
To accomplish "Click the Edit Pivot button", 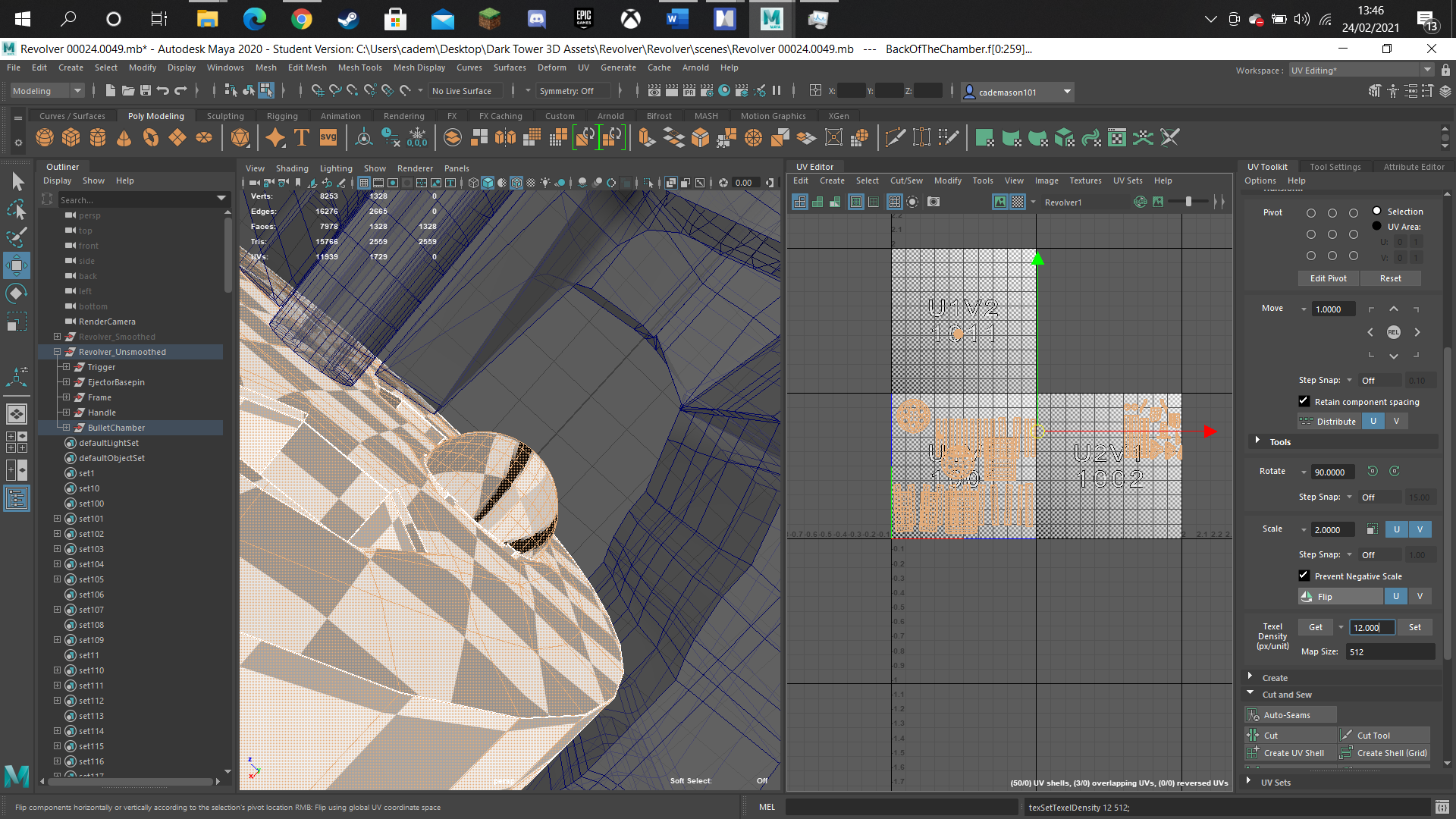I will pyautogui.click(x=1329, y=278).
